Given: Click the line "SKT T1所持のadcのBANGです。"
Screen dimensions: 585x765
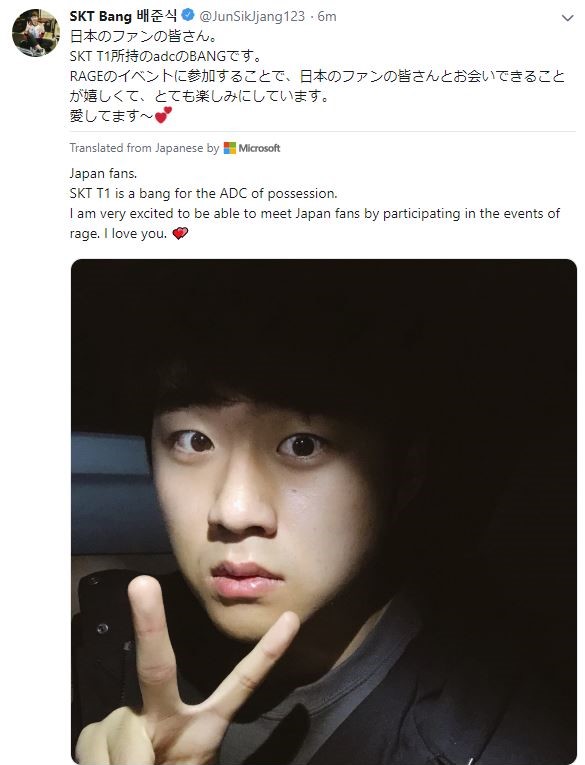Looking at the screenshot, I should [x=166, y=56].
